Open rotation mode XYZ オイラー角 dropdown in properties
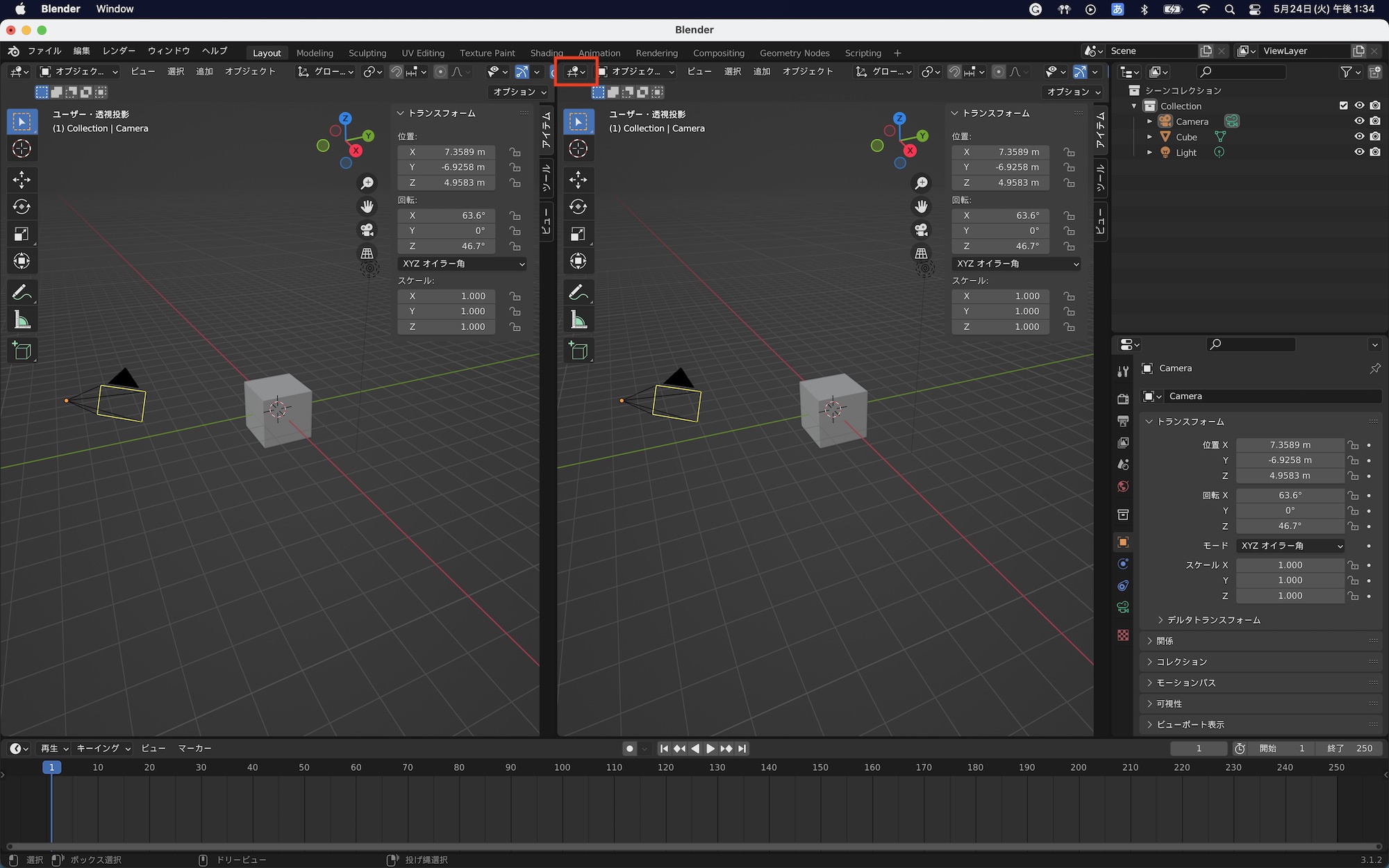This screenshot has height=868, width=1389. point(1291,546)
